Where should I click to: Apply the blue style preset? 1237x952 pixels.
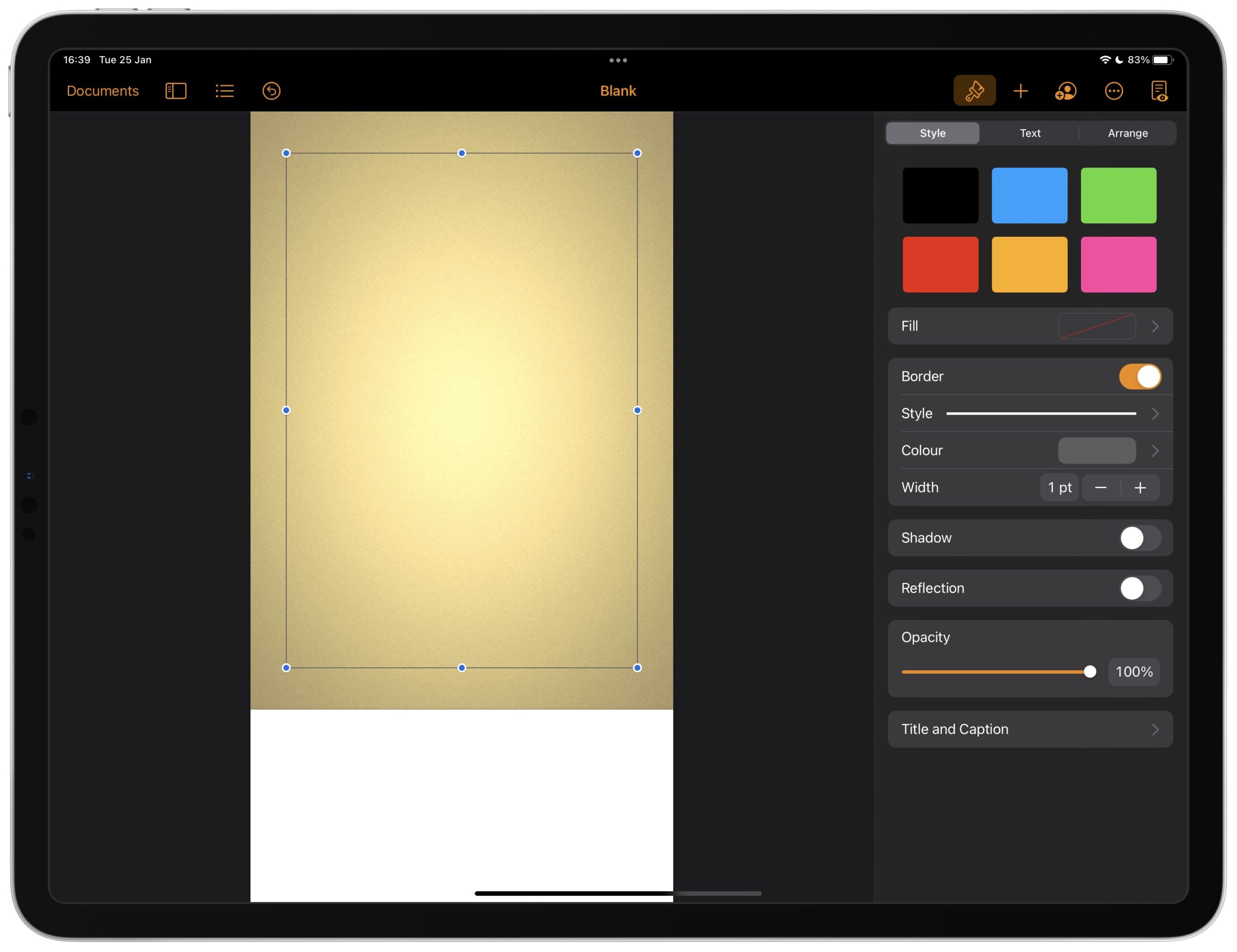(x=1029, y=195)
